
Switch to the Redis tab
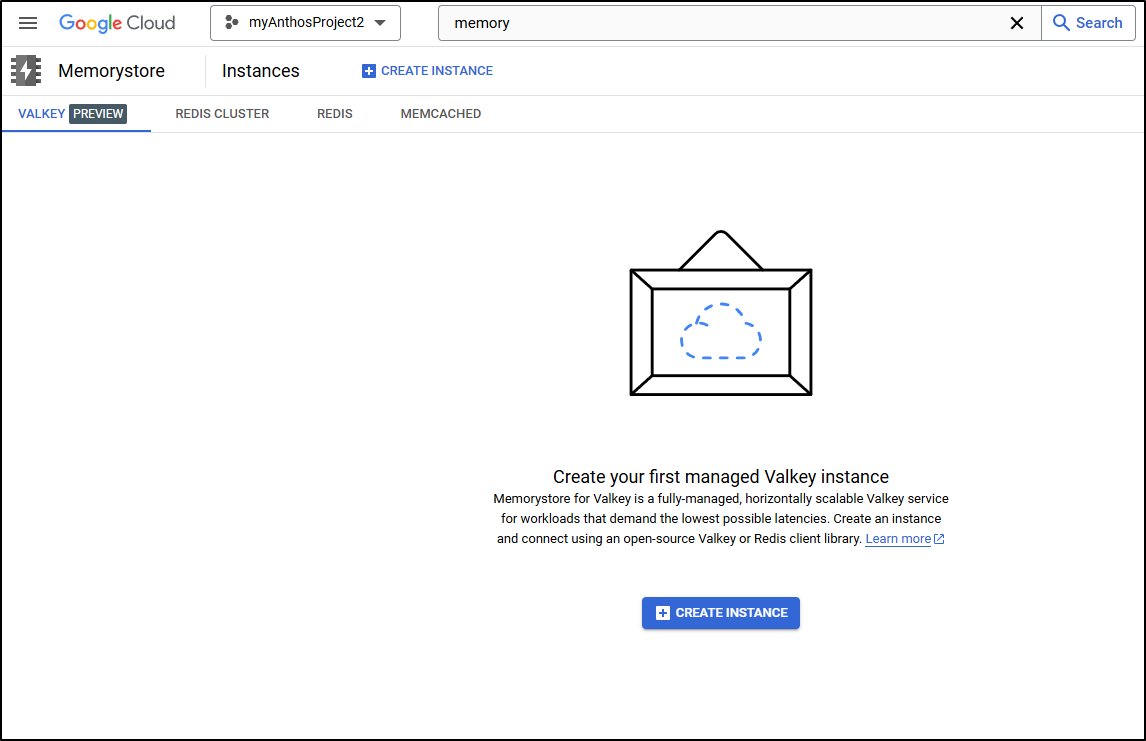coord(335,114)
